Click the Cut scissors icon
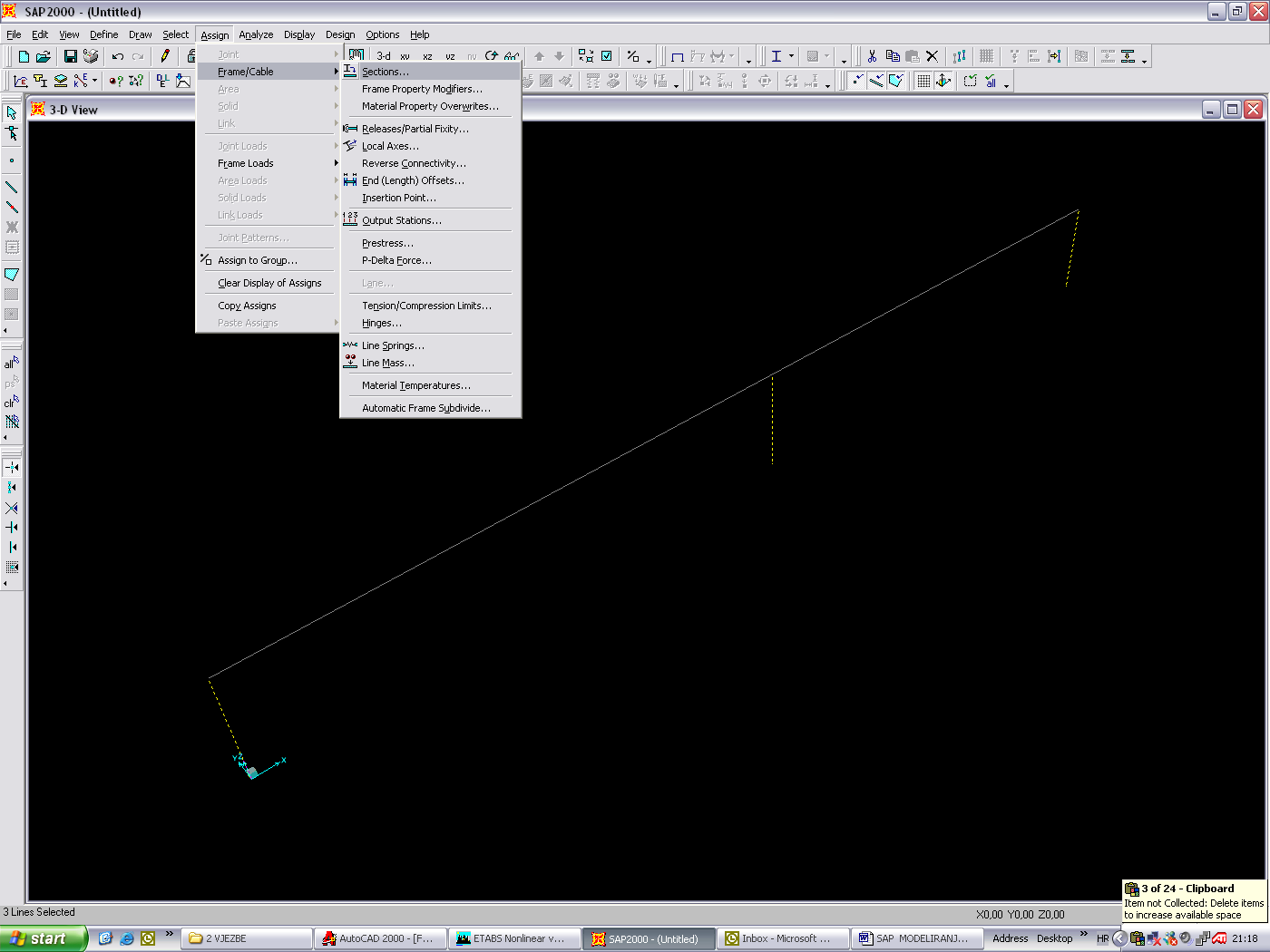 [x=872, y=56]
